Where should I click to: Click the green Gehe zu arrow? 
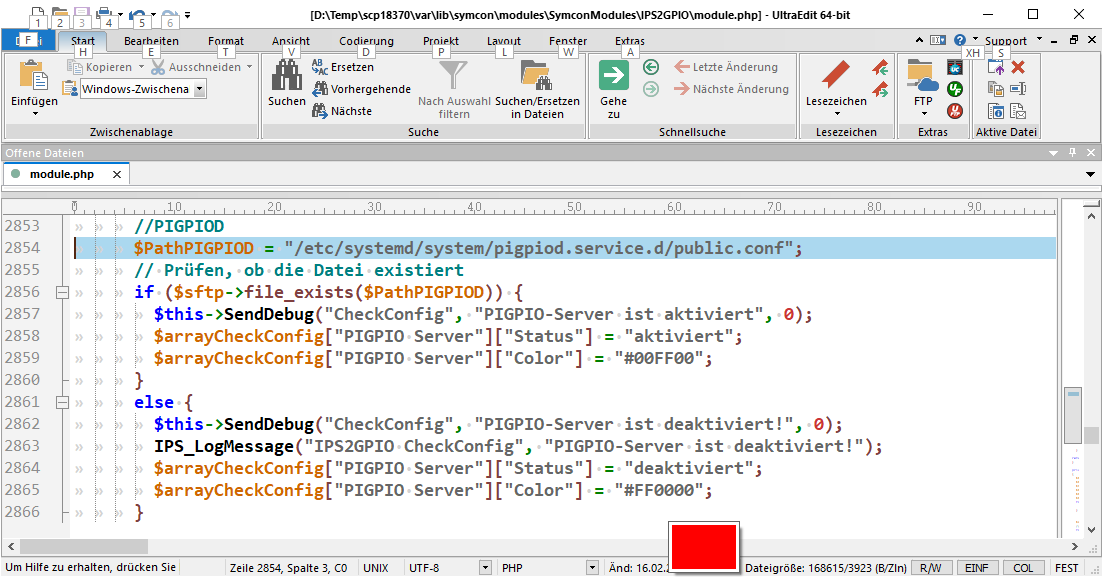pos(613,76)
